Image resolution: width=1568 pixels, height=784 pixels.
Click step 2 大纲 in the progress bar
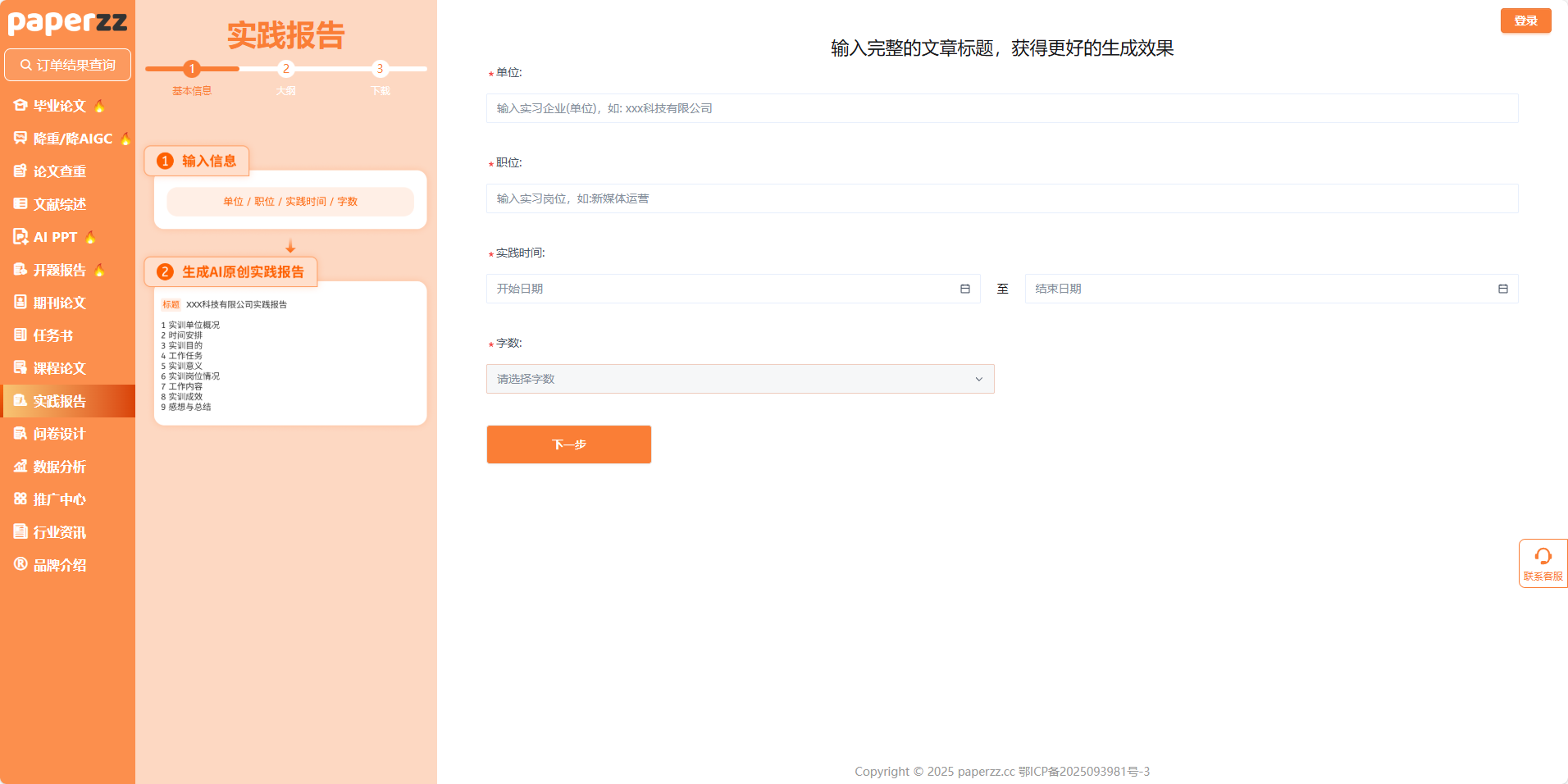tap(285, 69)
